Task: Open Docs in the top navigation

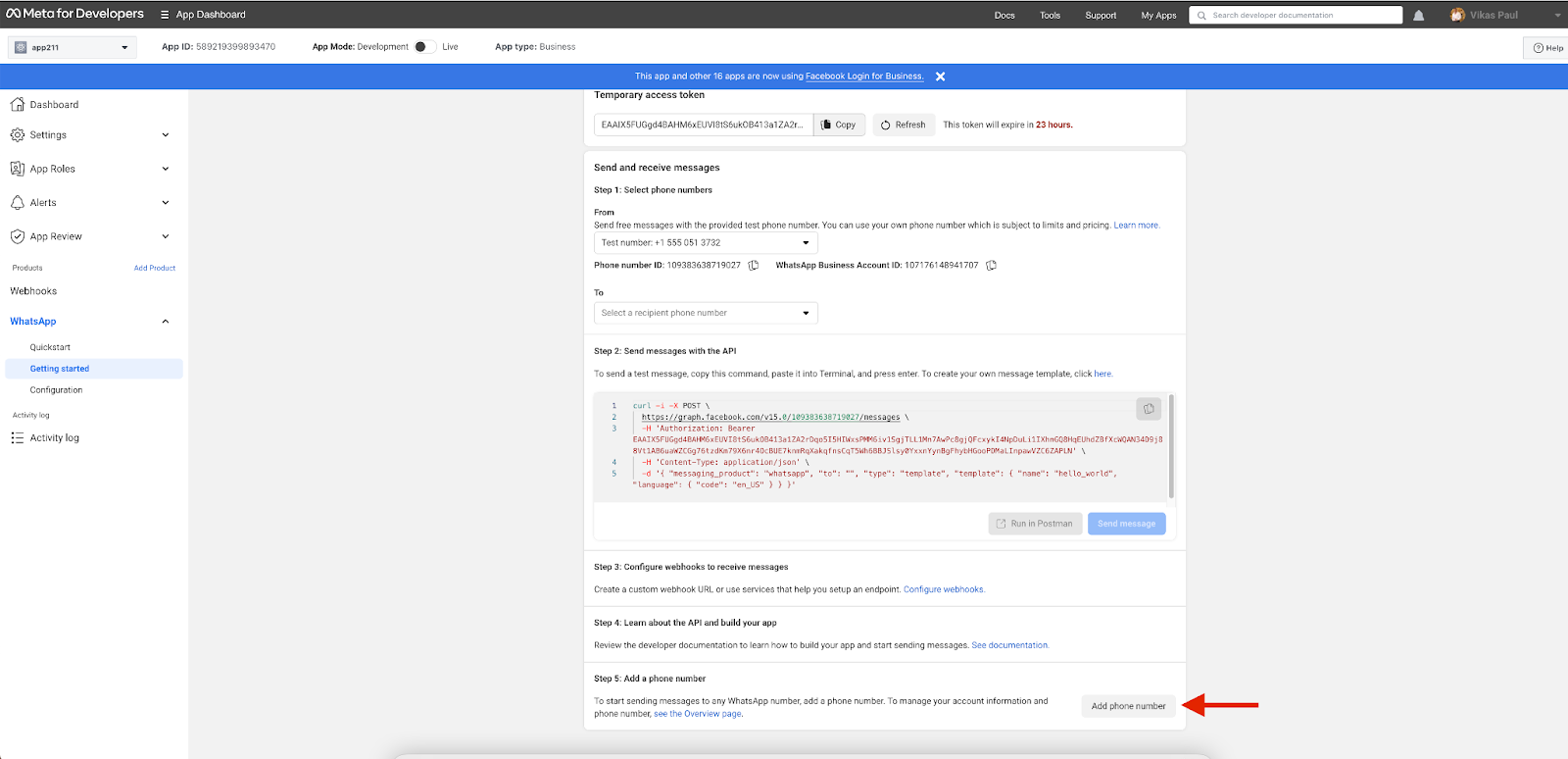Action: [1004, 15]
